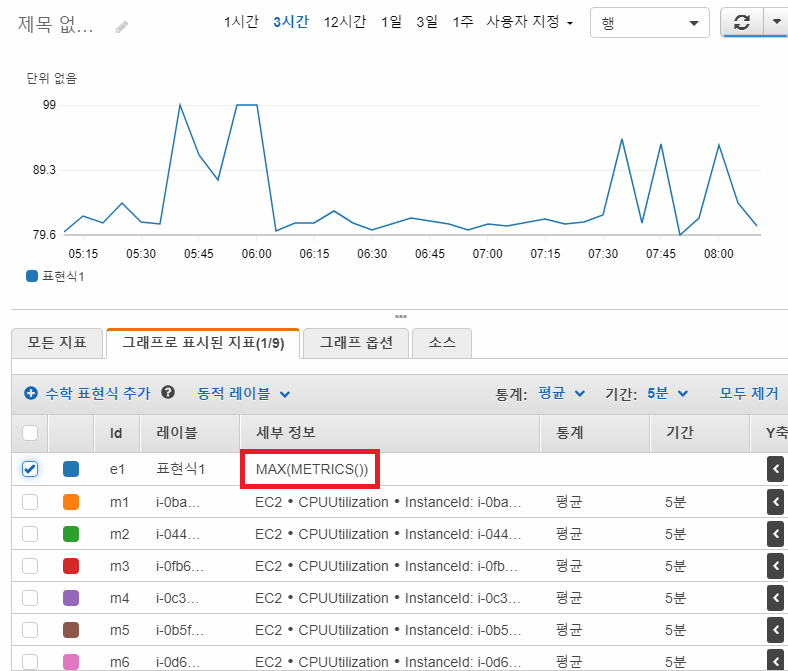This screenshot has width=788, height=671.
Task: Click the refresh graph icon button
Action: [741, 23]
